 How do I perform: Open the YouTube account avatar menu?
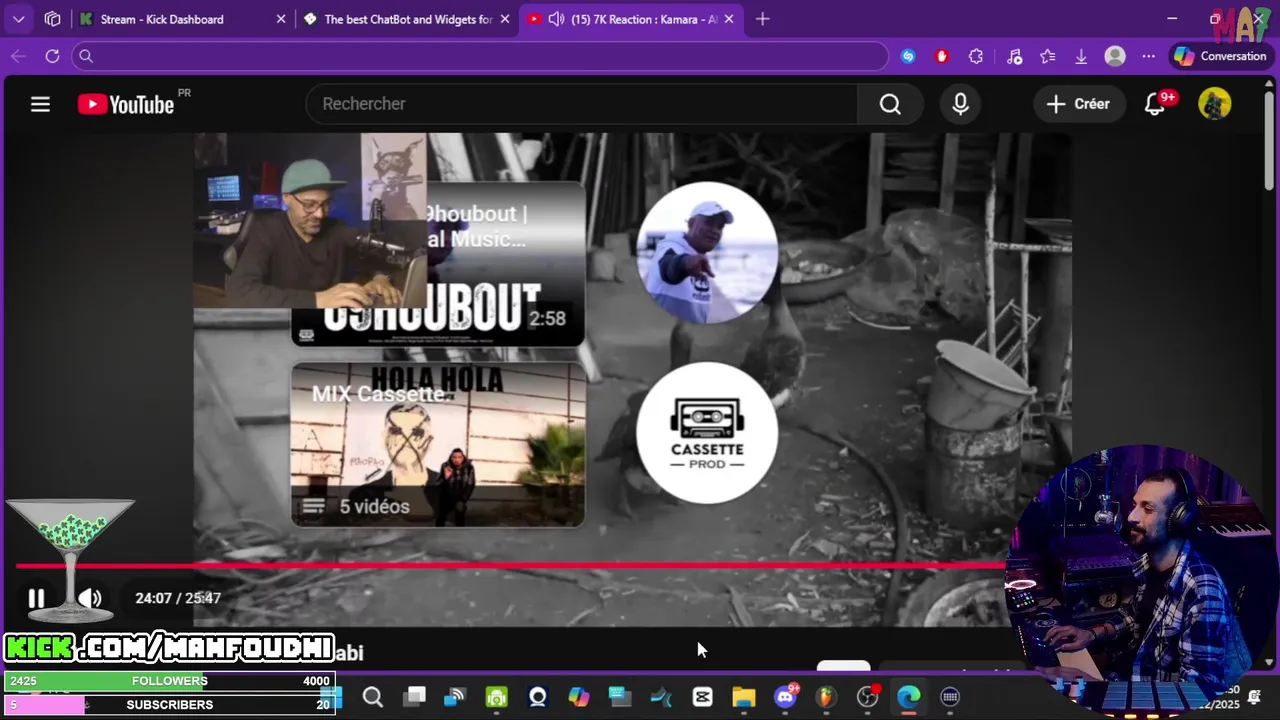[1215, 104]
